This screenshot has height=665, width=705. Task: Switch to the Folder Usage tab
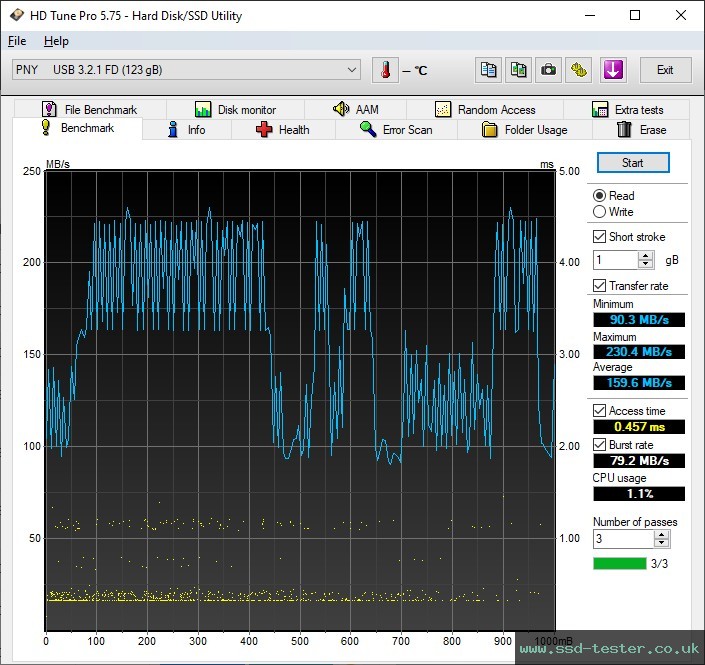click(525, 129)
